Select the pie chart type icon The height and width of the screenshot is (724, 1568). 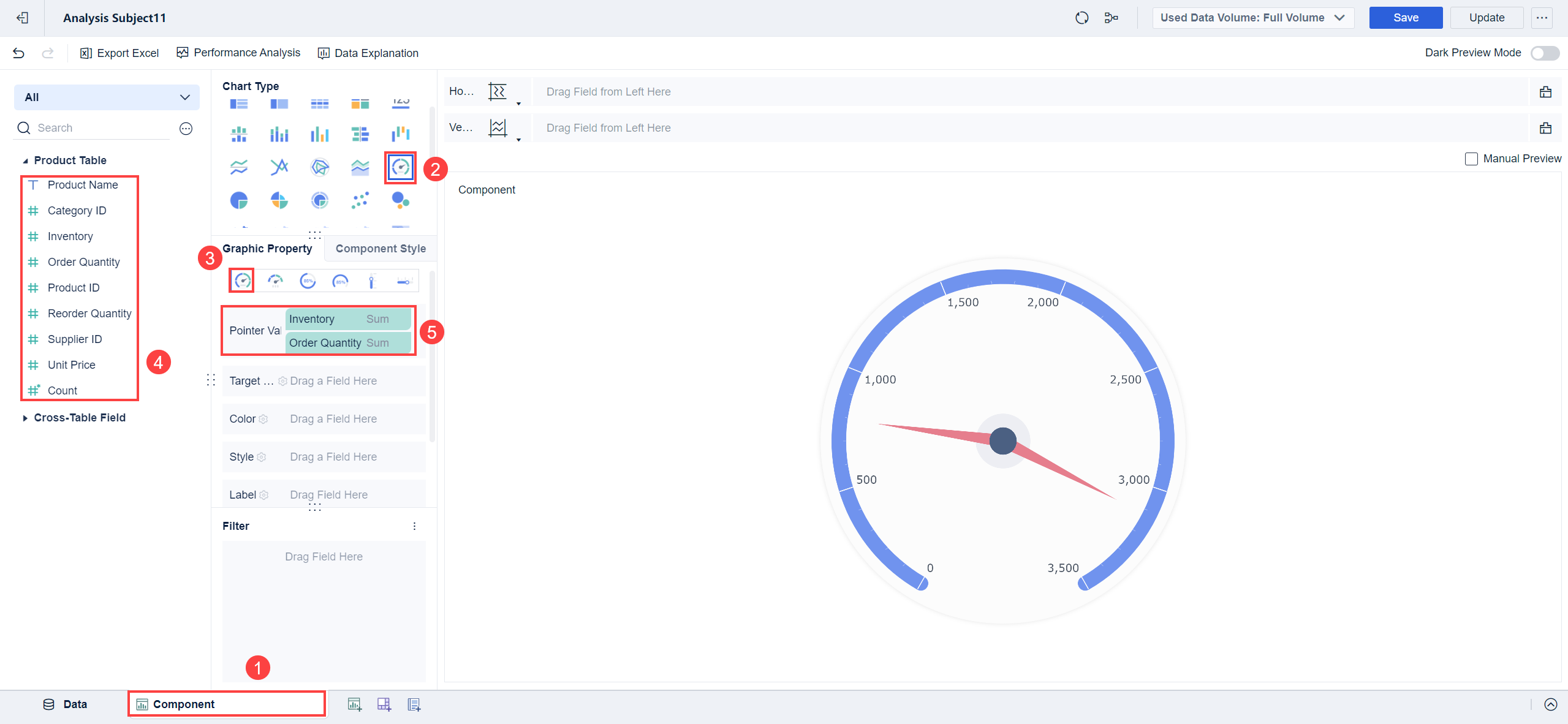[x=239, y=200]
